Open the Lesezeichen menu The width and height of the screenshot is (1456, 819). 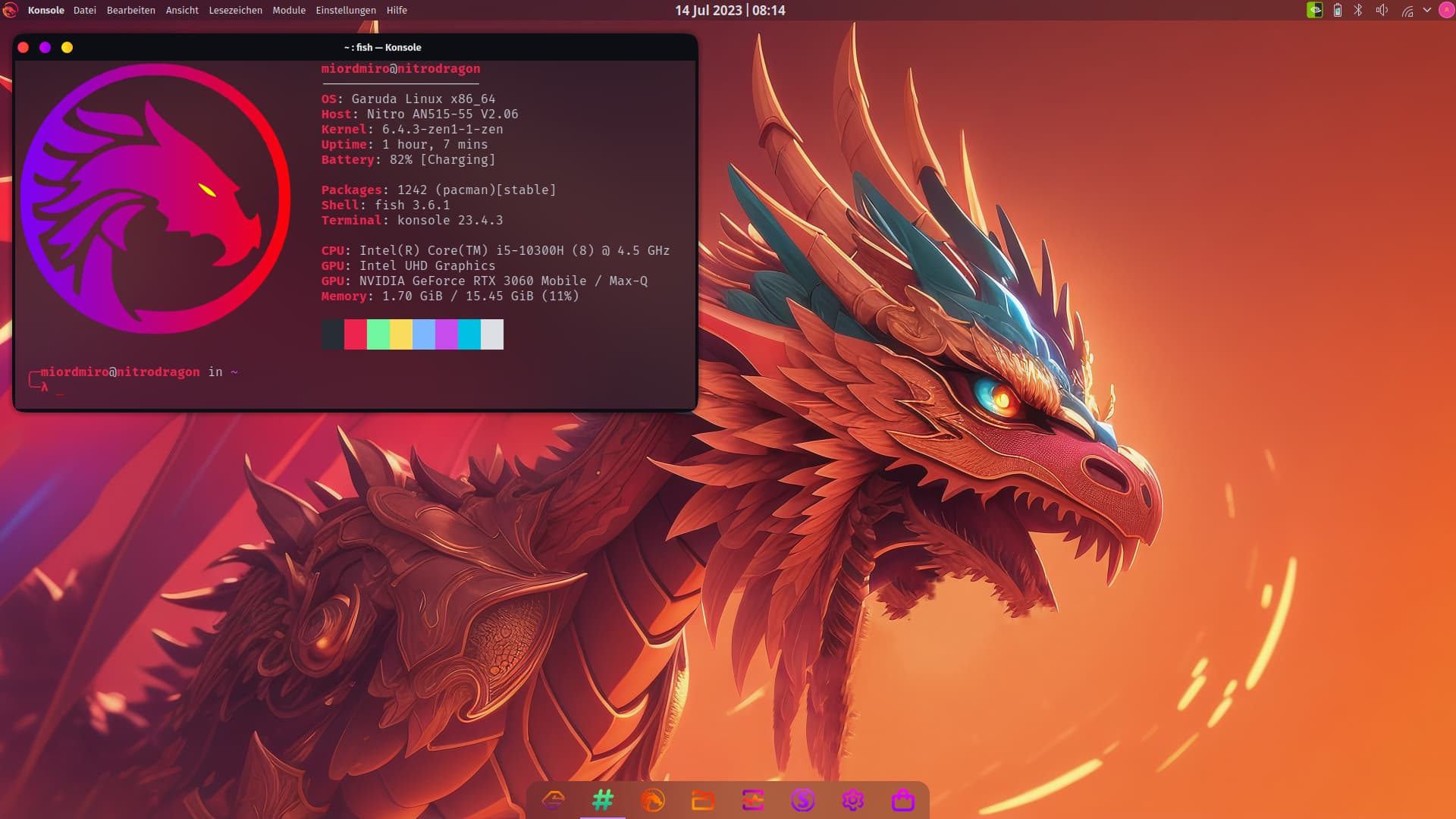236,10
